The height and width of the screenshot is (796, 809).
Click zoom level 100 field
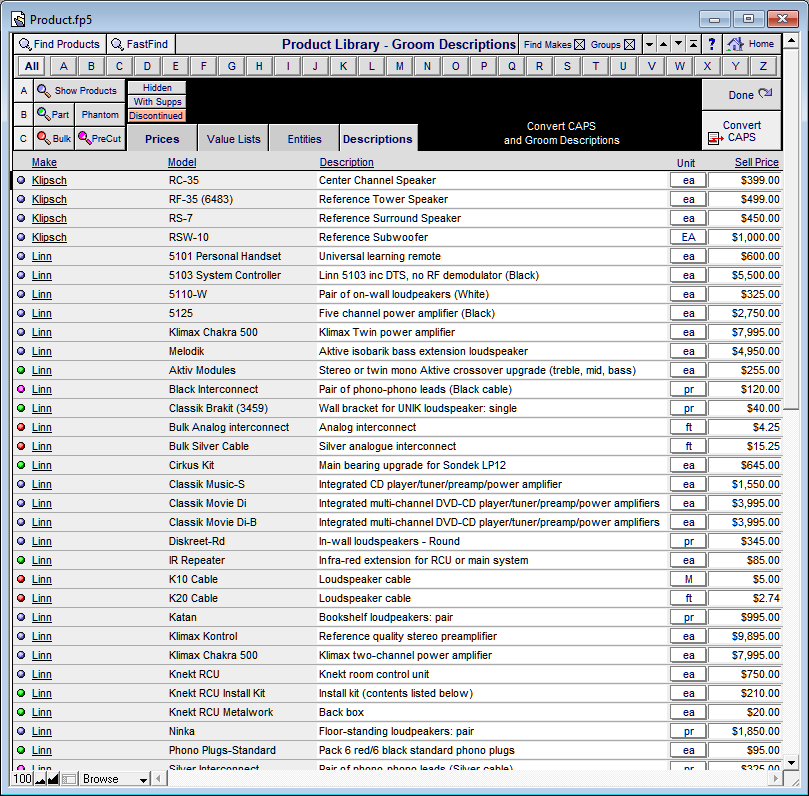click(x=23, y=779)
